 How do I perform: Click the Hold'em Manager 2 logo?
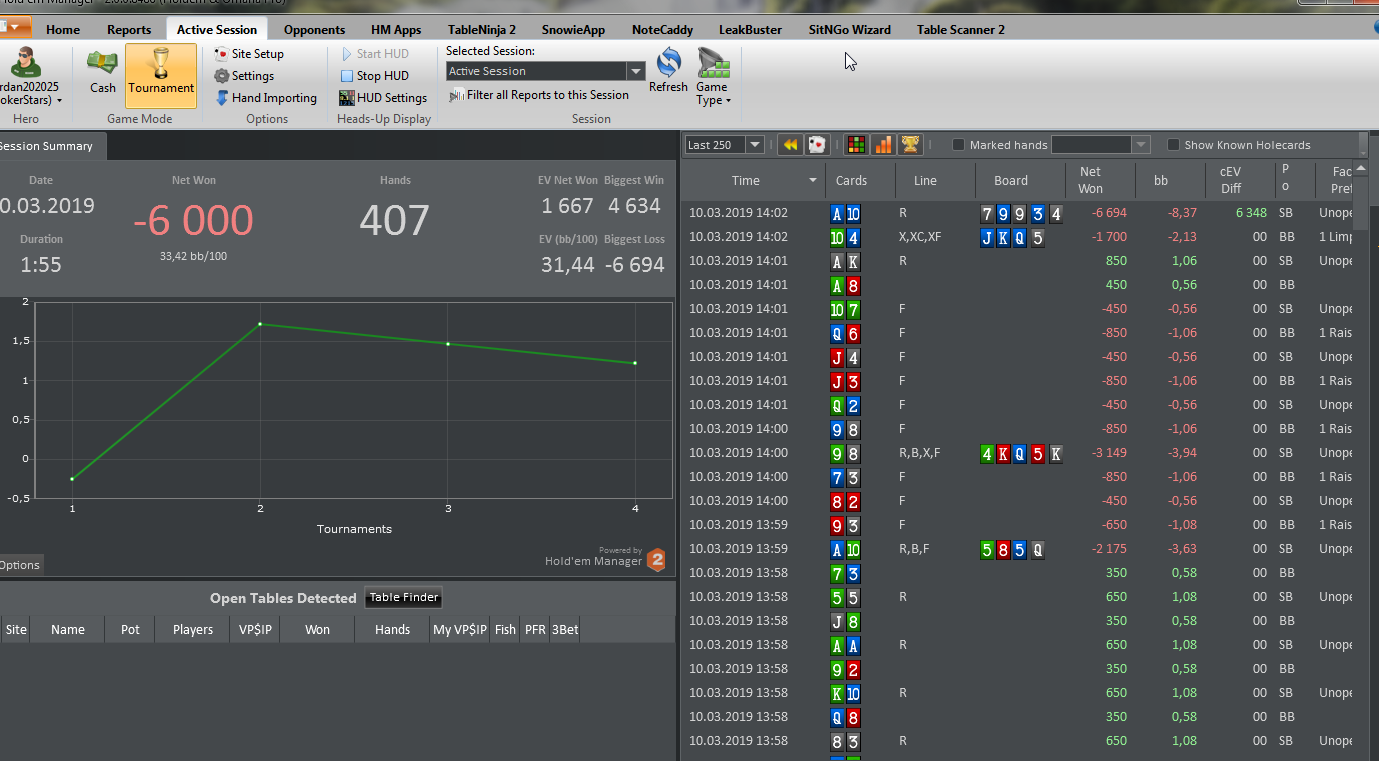(x=656, y=559)
